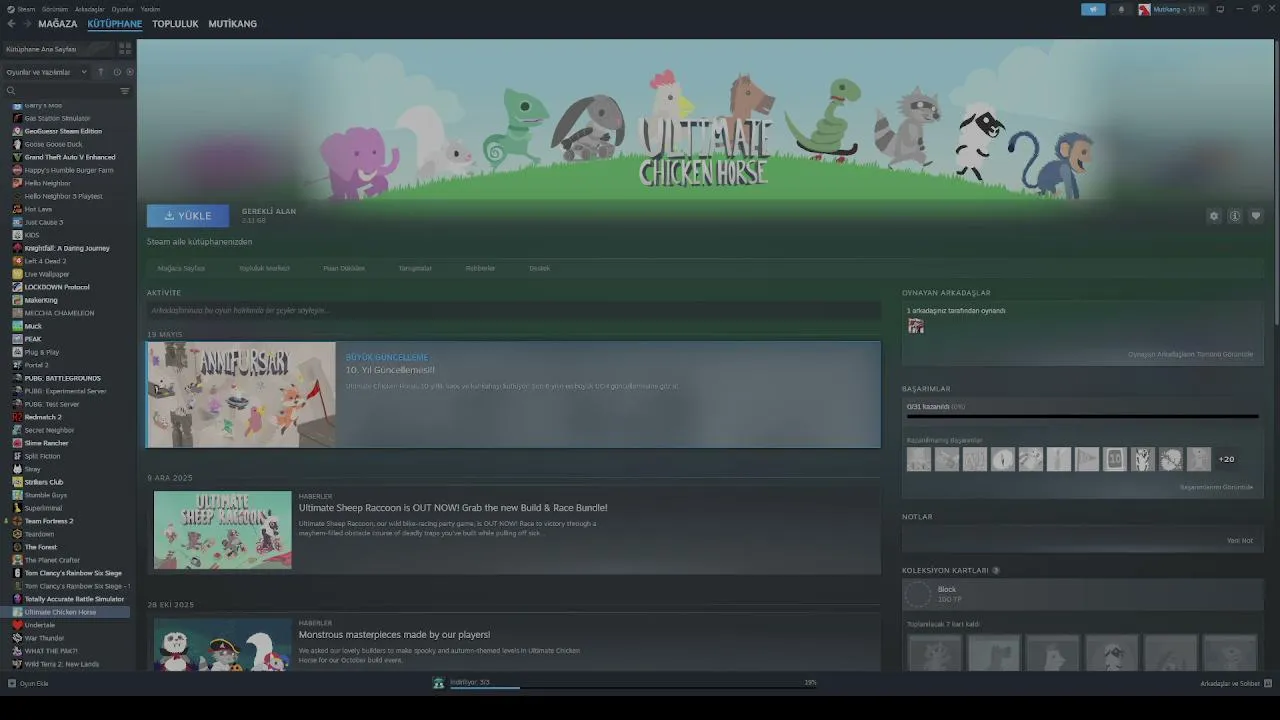
Task: Open the Mutikang account dropdown
Action: tap(1171, 9)
